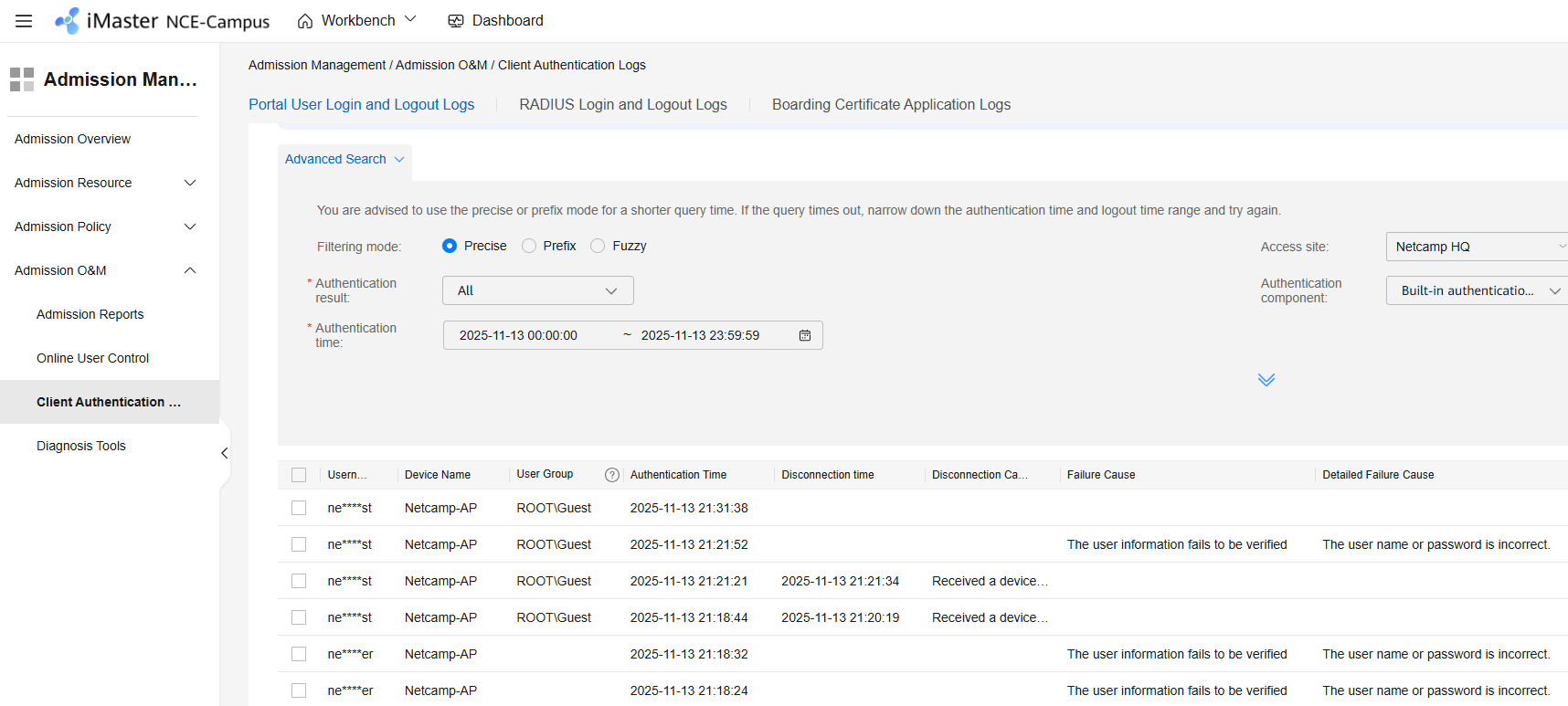The width and height of the screenshot is (1568, 706).
Task: Open the Workbench dropdown menu
Action: [x=410, y=19]
